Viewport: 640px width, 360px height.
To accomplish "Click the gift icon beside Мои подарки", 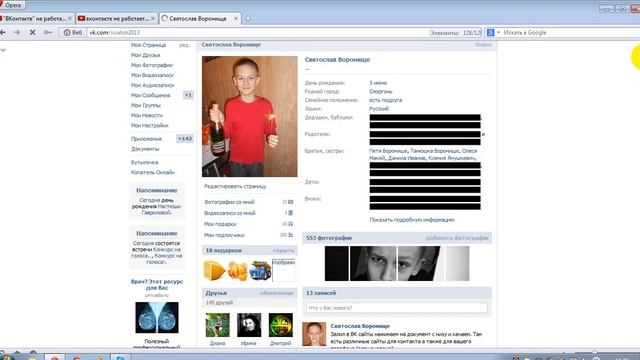I will 291,224.
